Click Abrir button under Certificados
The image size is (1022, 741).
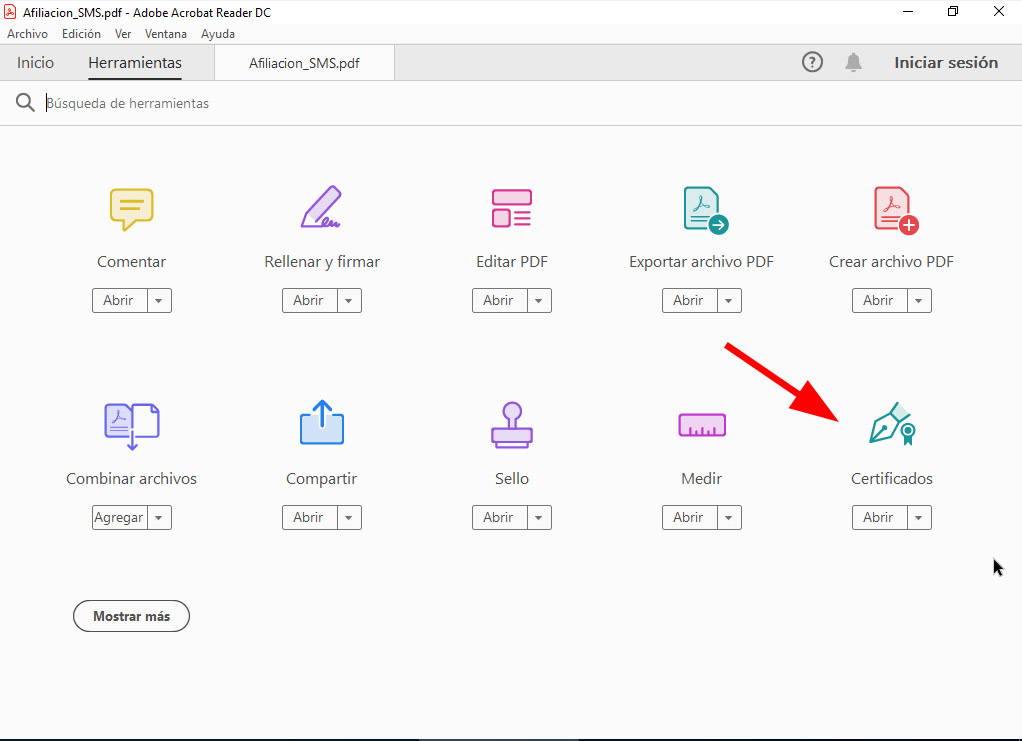coord(880,517)
